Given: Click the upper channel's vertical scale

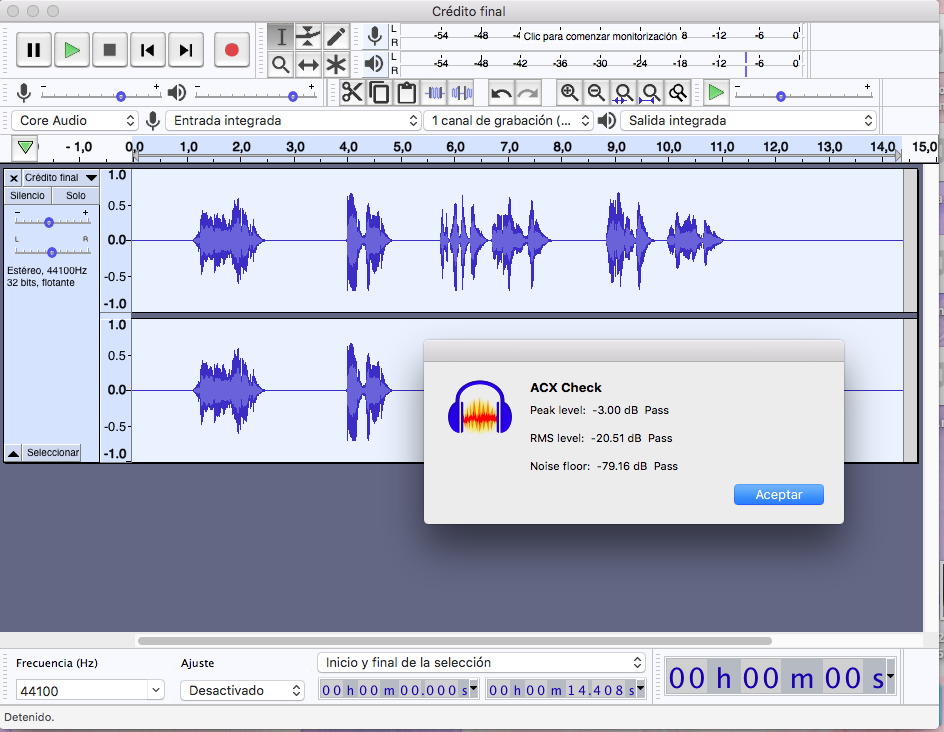Looking at the screenshot, I should pos(116,240).
